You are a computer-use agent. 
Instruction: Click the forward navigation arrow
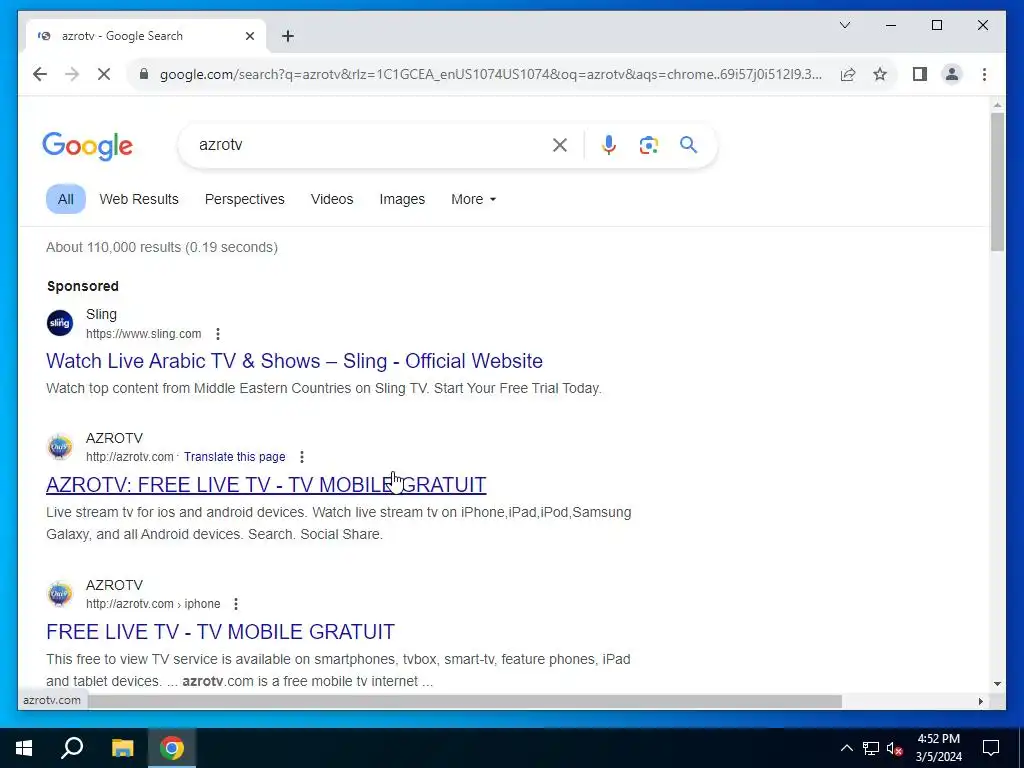(x=72, y=74)
